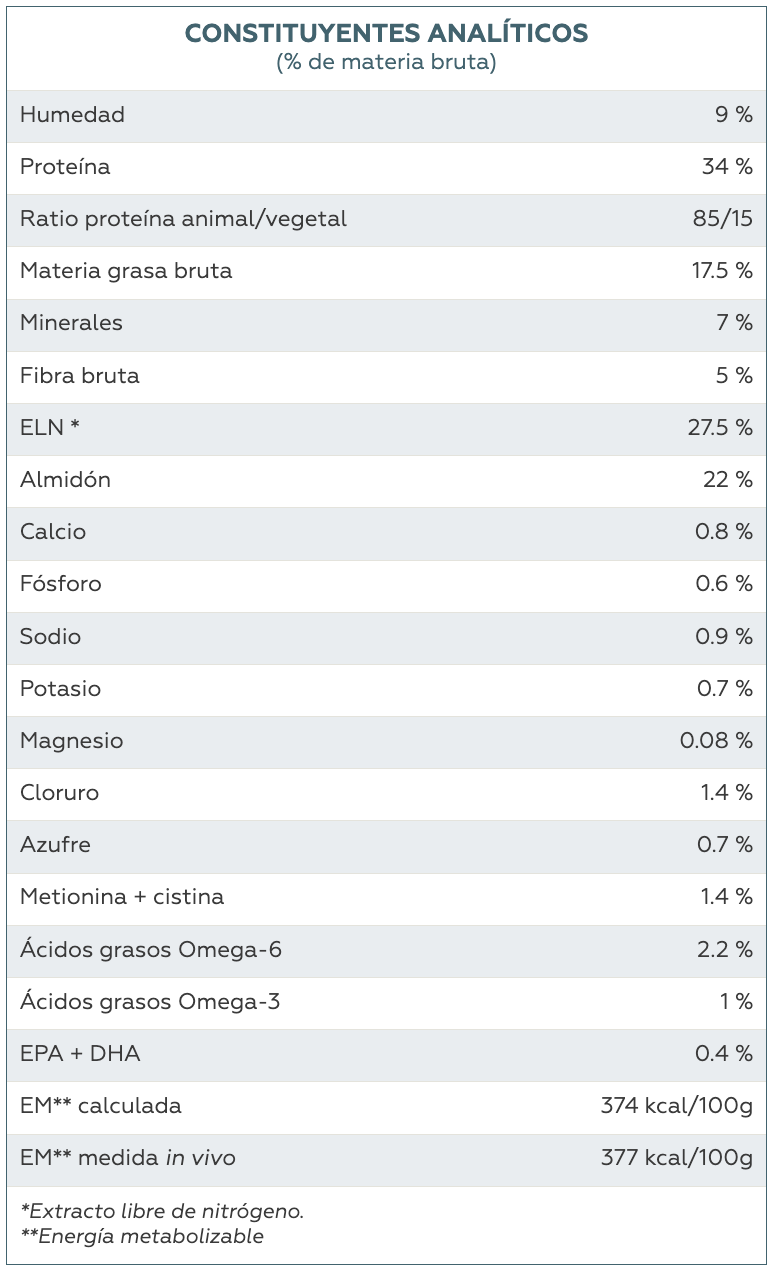The width and height of the screenshot is (772, 1272).
Task: Select the Minerales 7 % row
Action: [x=386, y=323]
